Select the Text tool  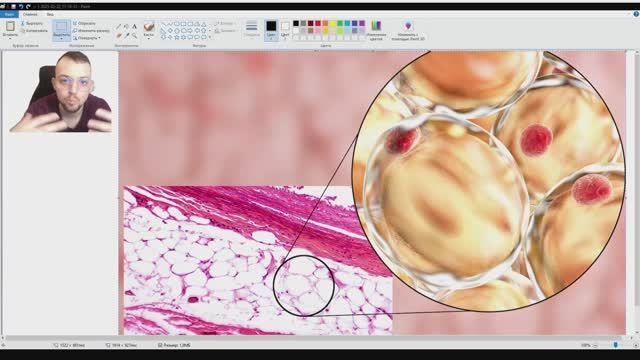(134, 27)
